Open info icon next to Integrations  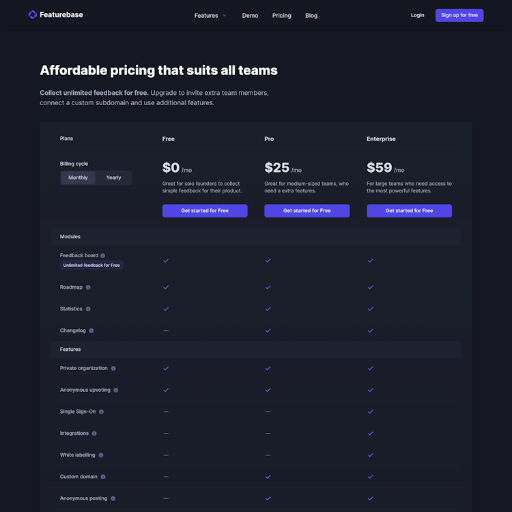[x=94, y=433]
